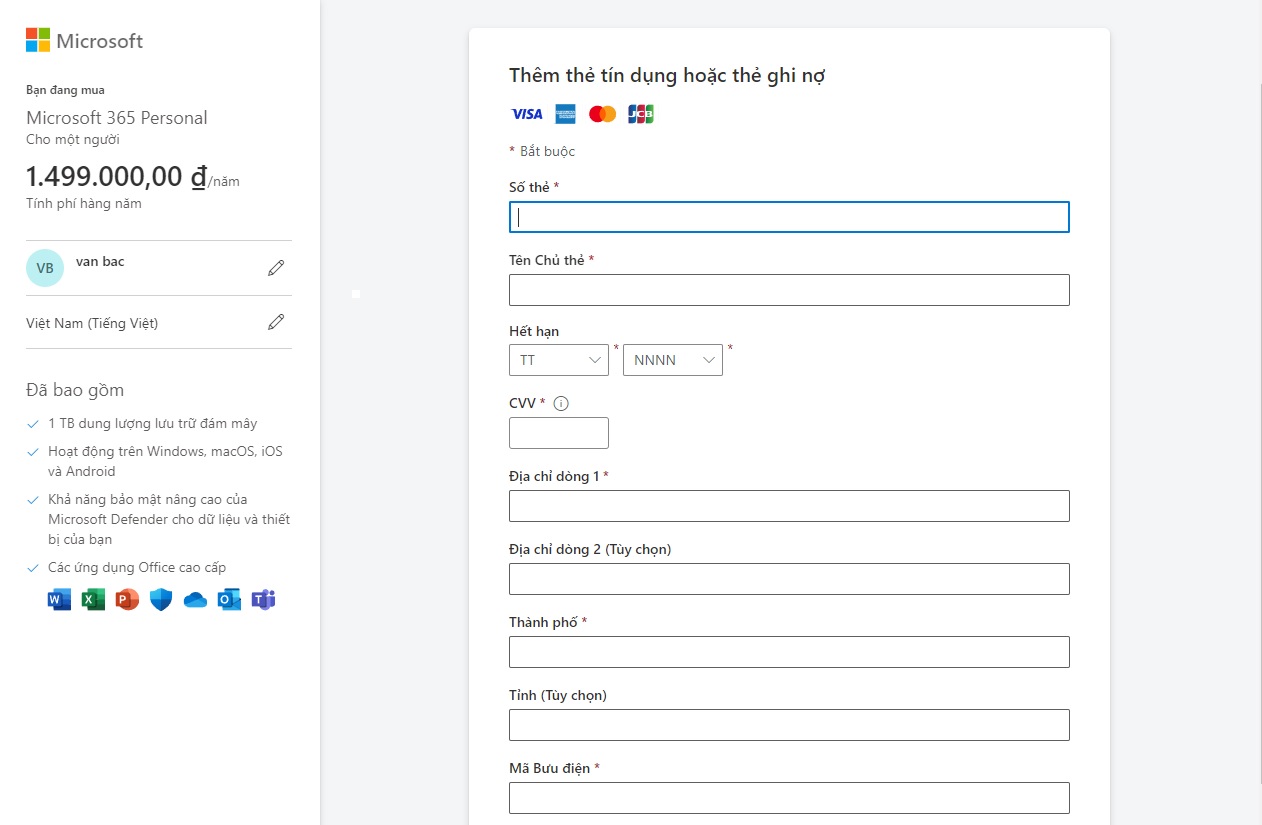Click the Thành phố input field
The height and width of the screenshot is (825, 1262).
pyautogui.click(x=789, y=652)
